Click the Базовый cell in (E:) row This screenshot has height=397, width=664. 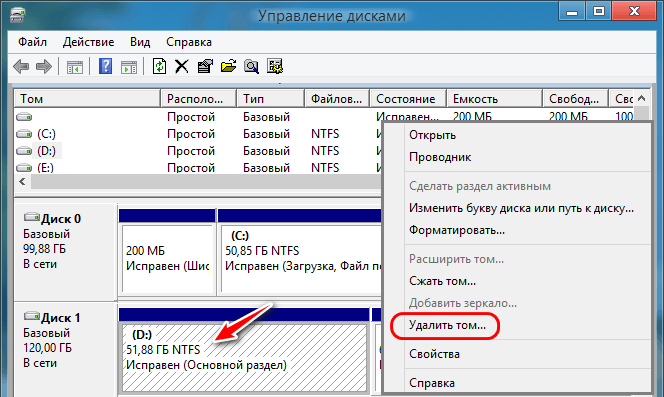click(266, 168)
